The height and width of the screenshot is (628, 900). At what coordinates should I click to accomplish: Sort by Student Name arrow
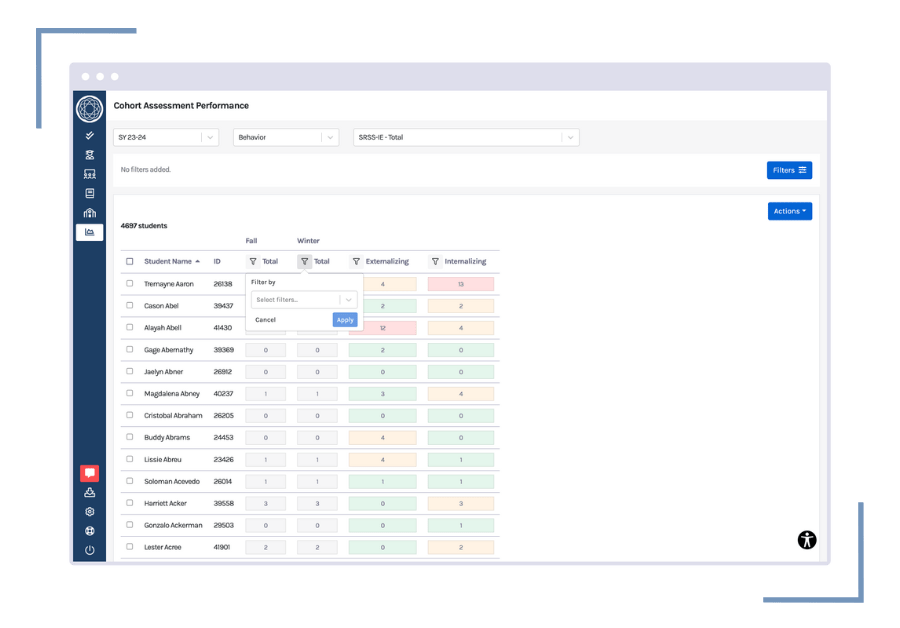[x=197, y=261]
